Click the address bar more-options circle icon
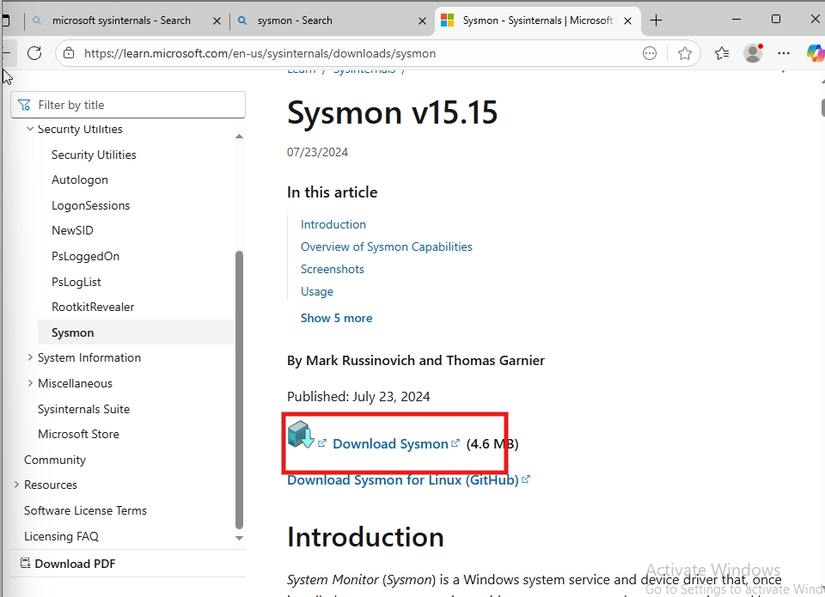Image resolution: width=825 pixels, height=597 pixels. pyautogui.click(x=650, y=53)
